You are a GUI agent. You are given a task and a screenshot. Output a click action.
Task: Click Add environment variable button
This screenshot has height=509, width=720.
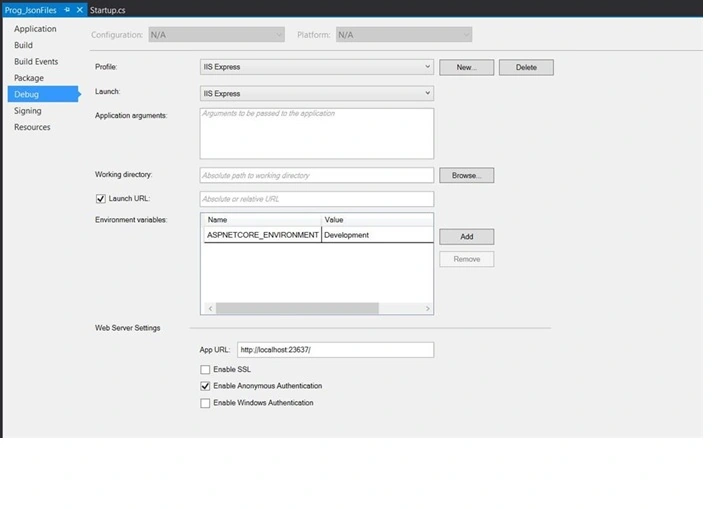(x=467, y=237)
